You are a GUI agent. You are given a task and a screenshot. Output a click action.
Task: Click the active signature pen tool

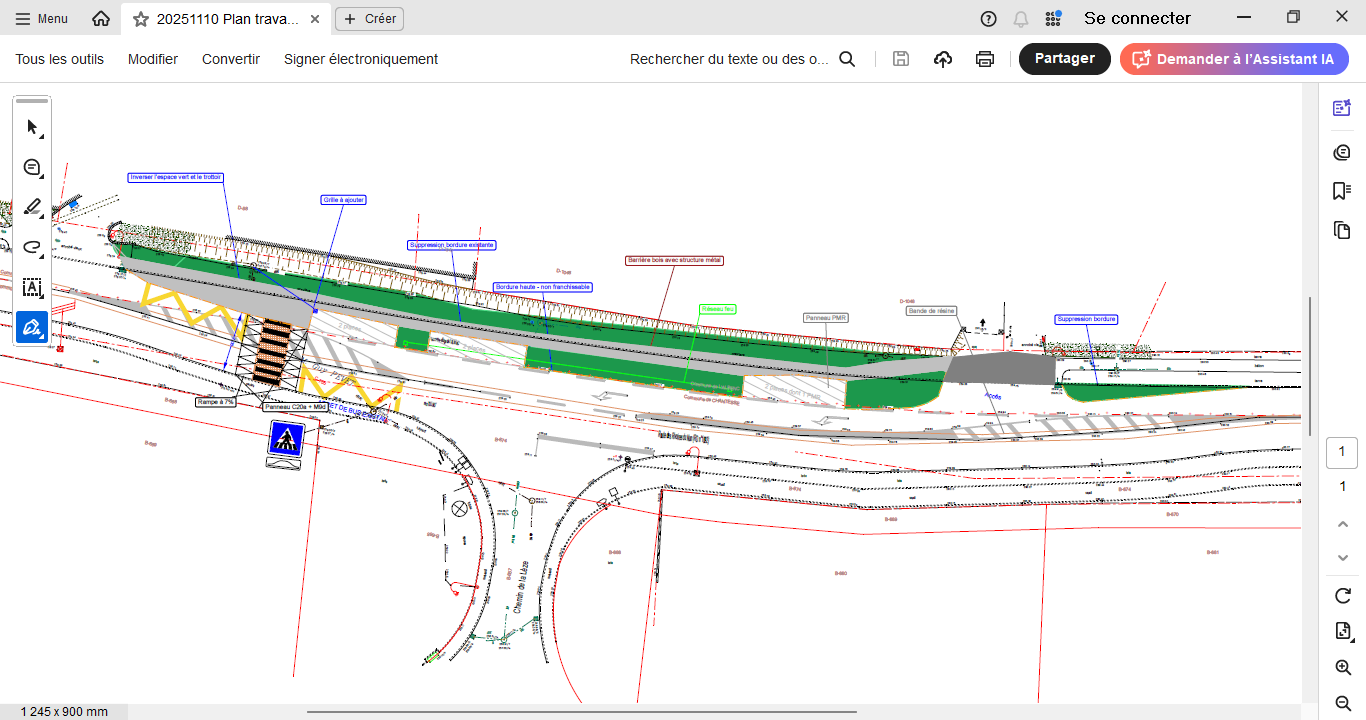click(x=32, y=327)
